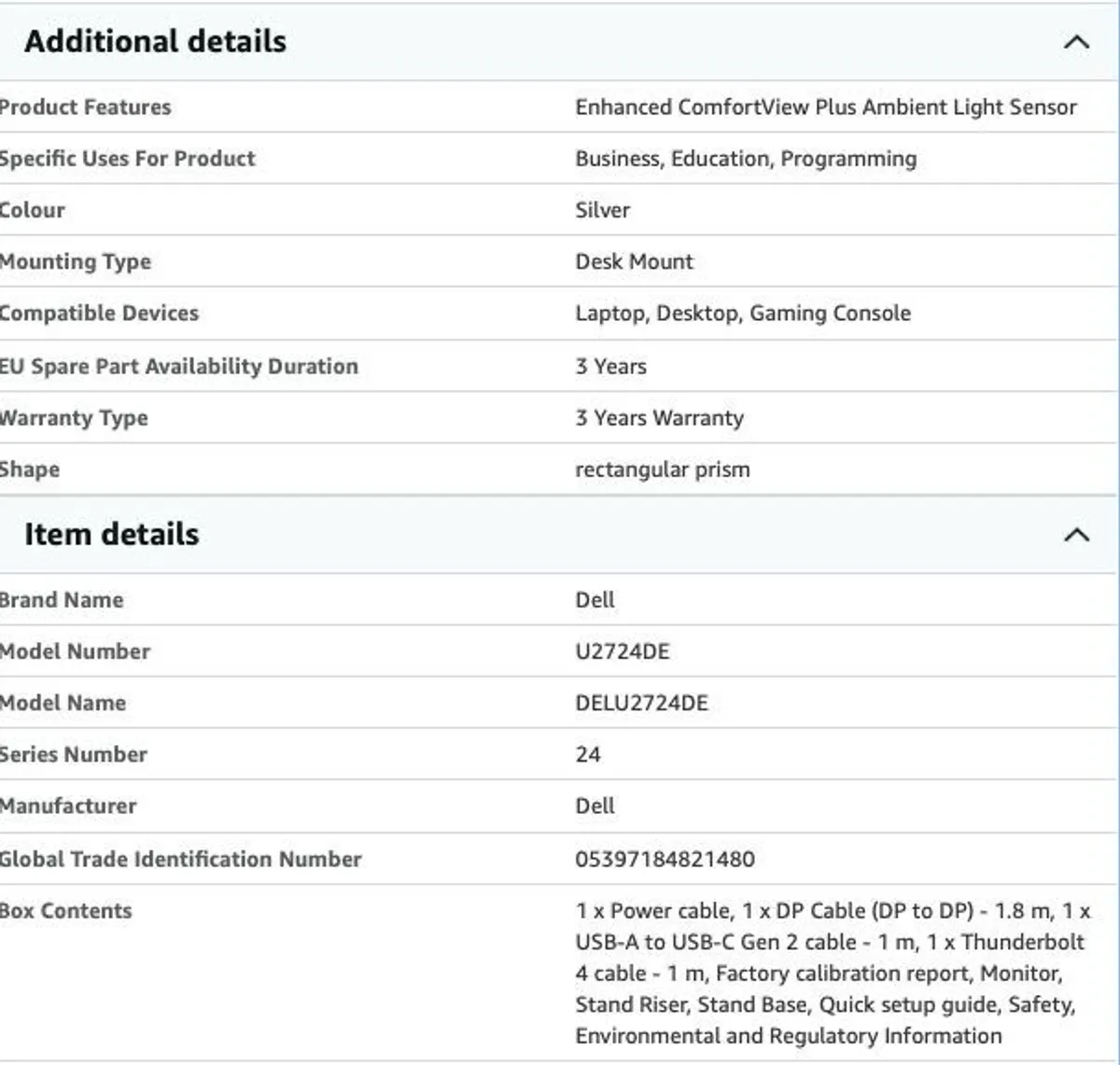Screen dimensions: 1120x1065
Task: Click the Mounting Type label
Action: point(77,262)
